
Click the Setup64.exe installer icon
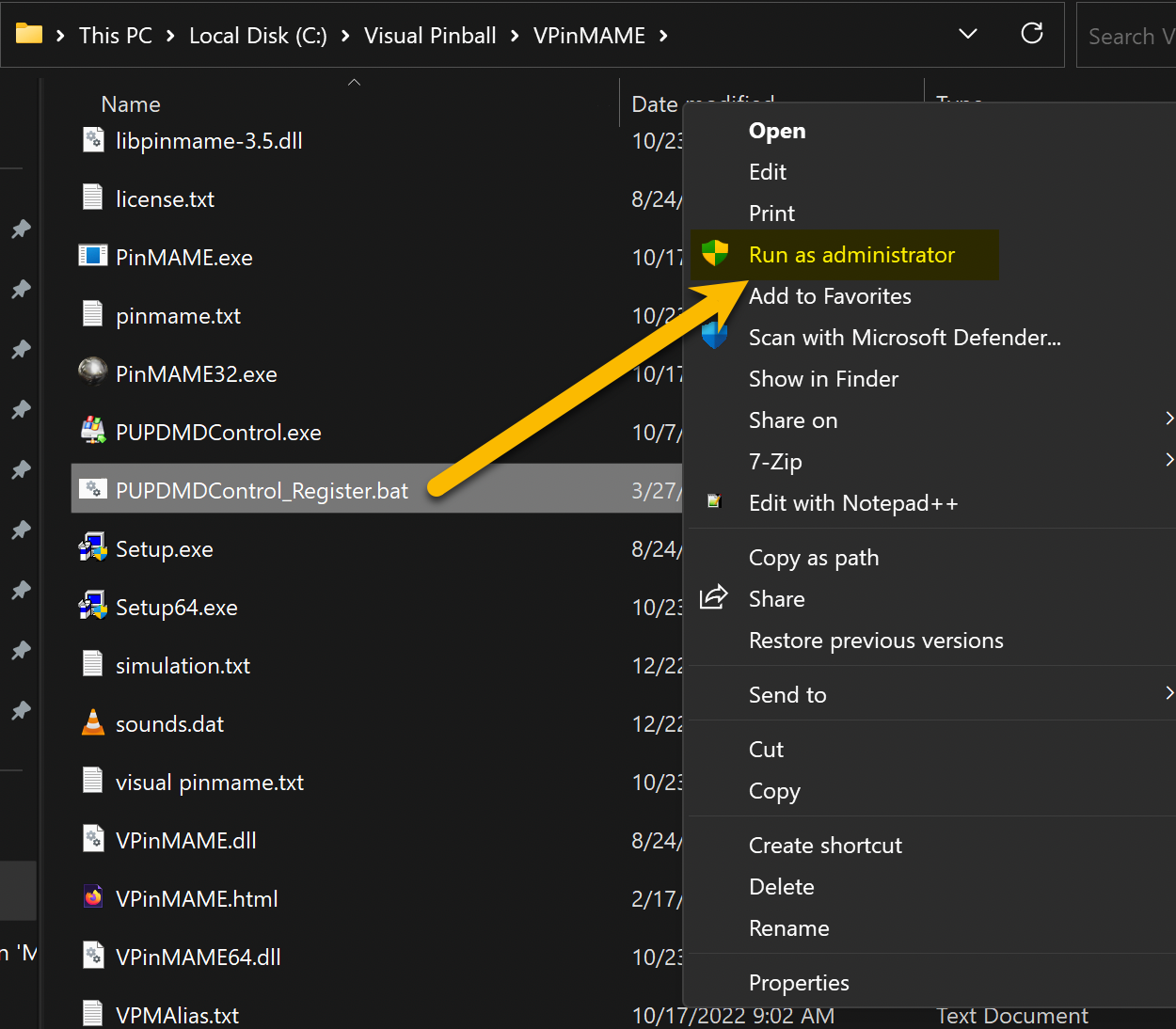[92, 607]
